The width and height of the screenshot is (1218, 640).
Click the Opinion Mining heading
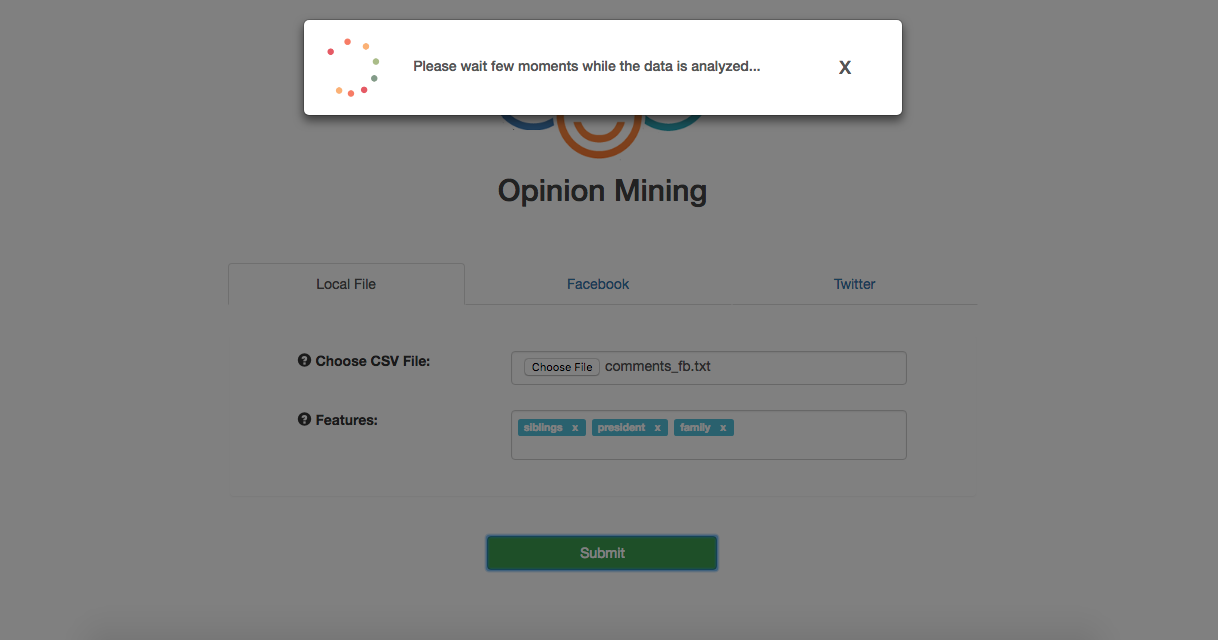tap(602, 191)
